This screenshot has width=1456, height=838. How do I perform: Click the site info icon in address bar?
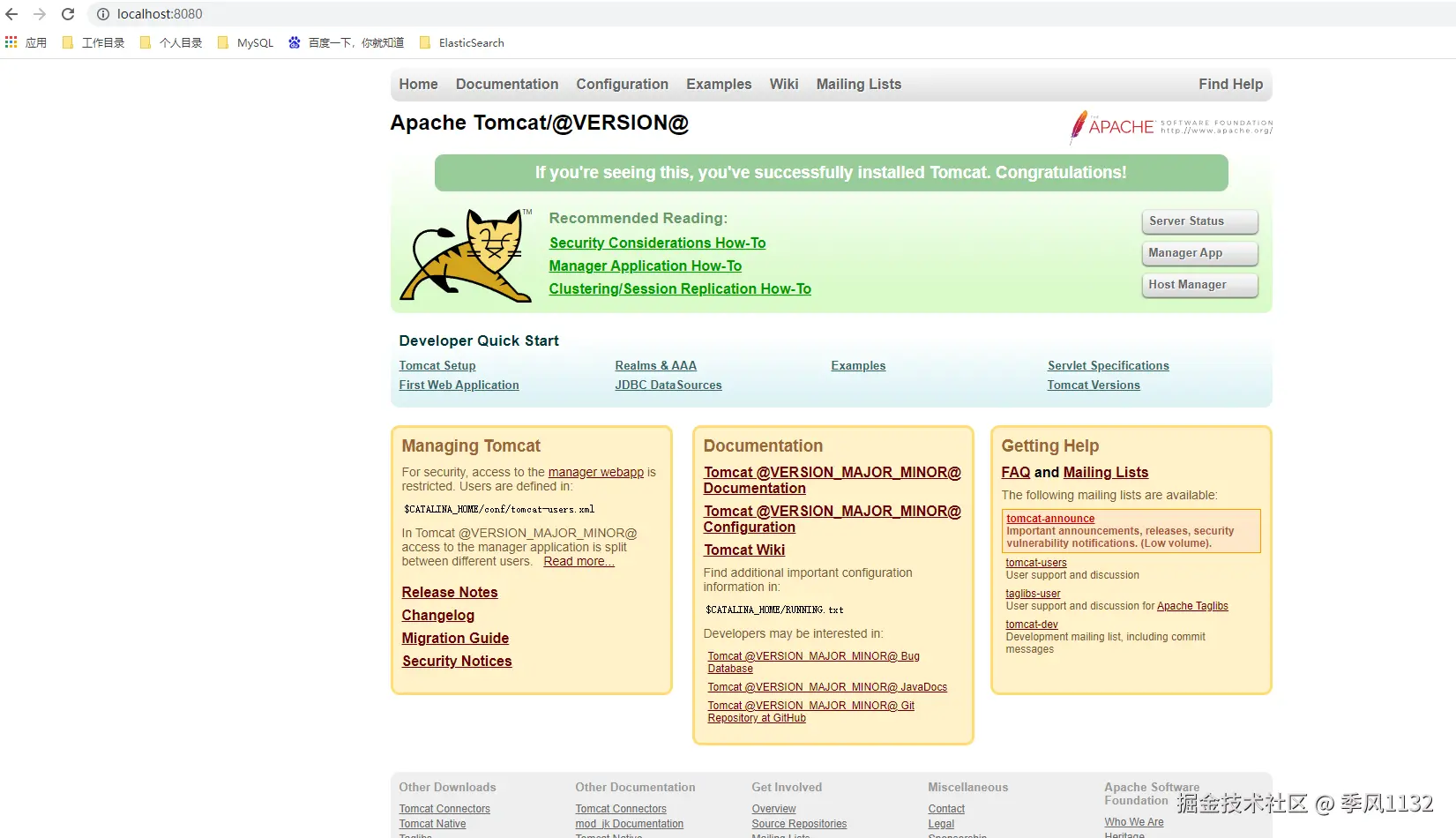103,14
